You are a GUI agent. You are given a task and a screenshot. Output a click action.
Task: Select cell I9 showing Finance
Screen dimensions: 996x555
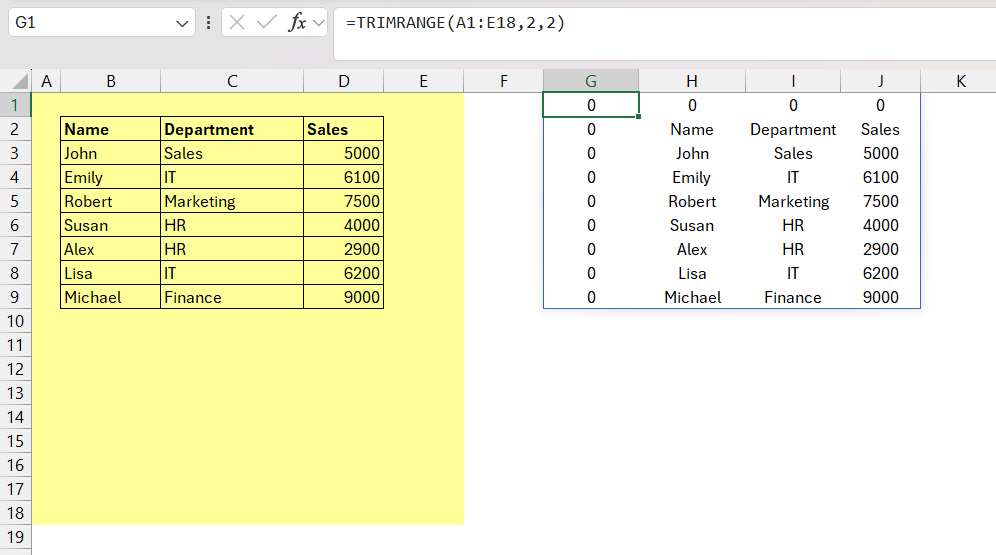(x=793, y=297)
